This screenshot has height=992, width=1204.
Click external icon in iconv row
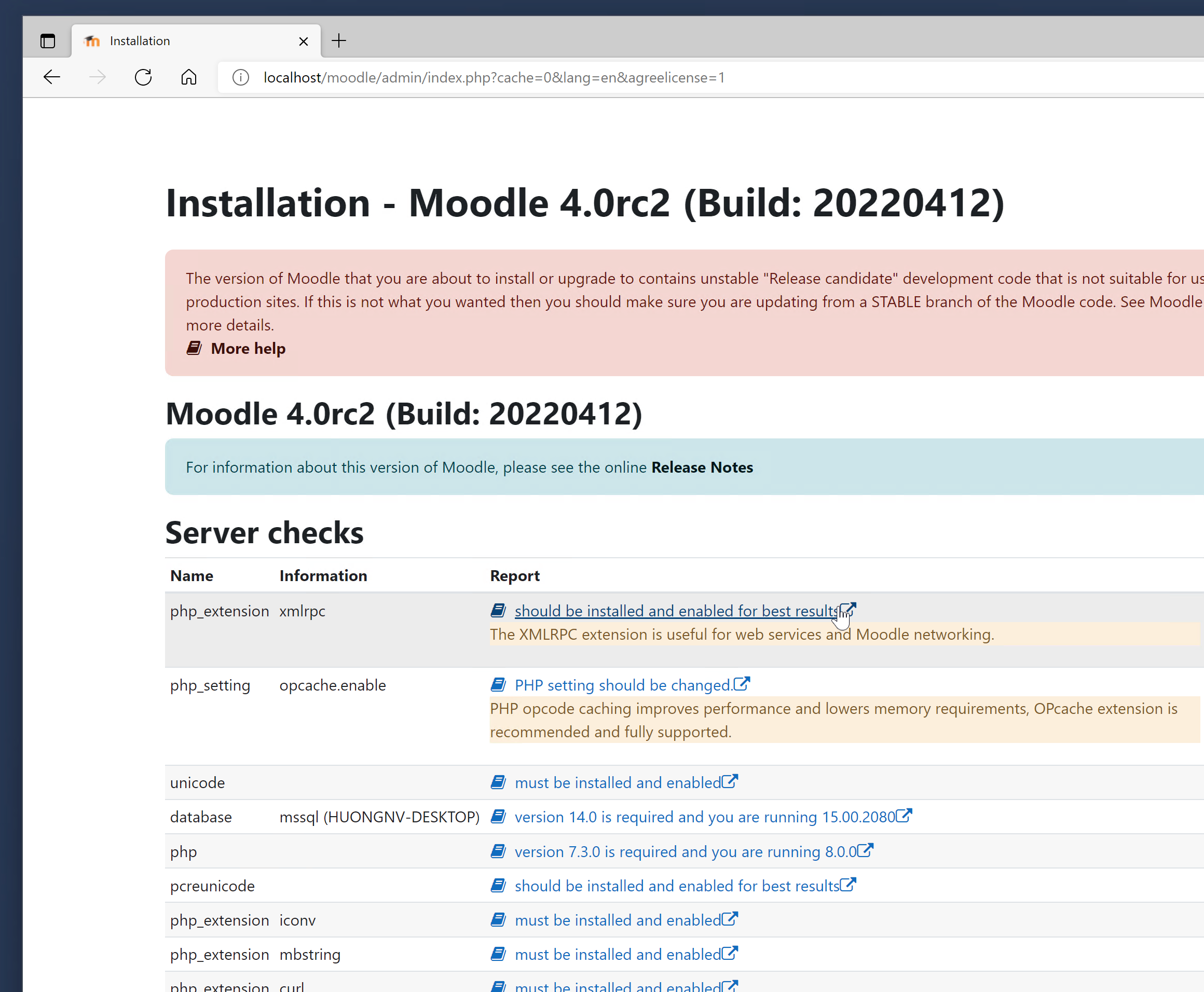click(730, 919)
